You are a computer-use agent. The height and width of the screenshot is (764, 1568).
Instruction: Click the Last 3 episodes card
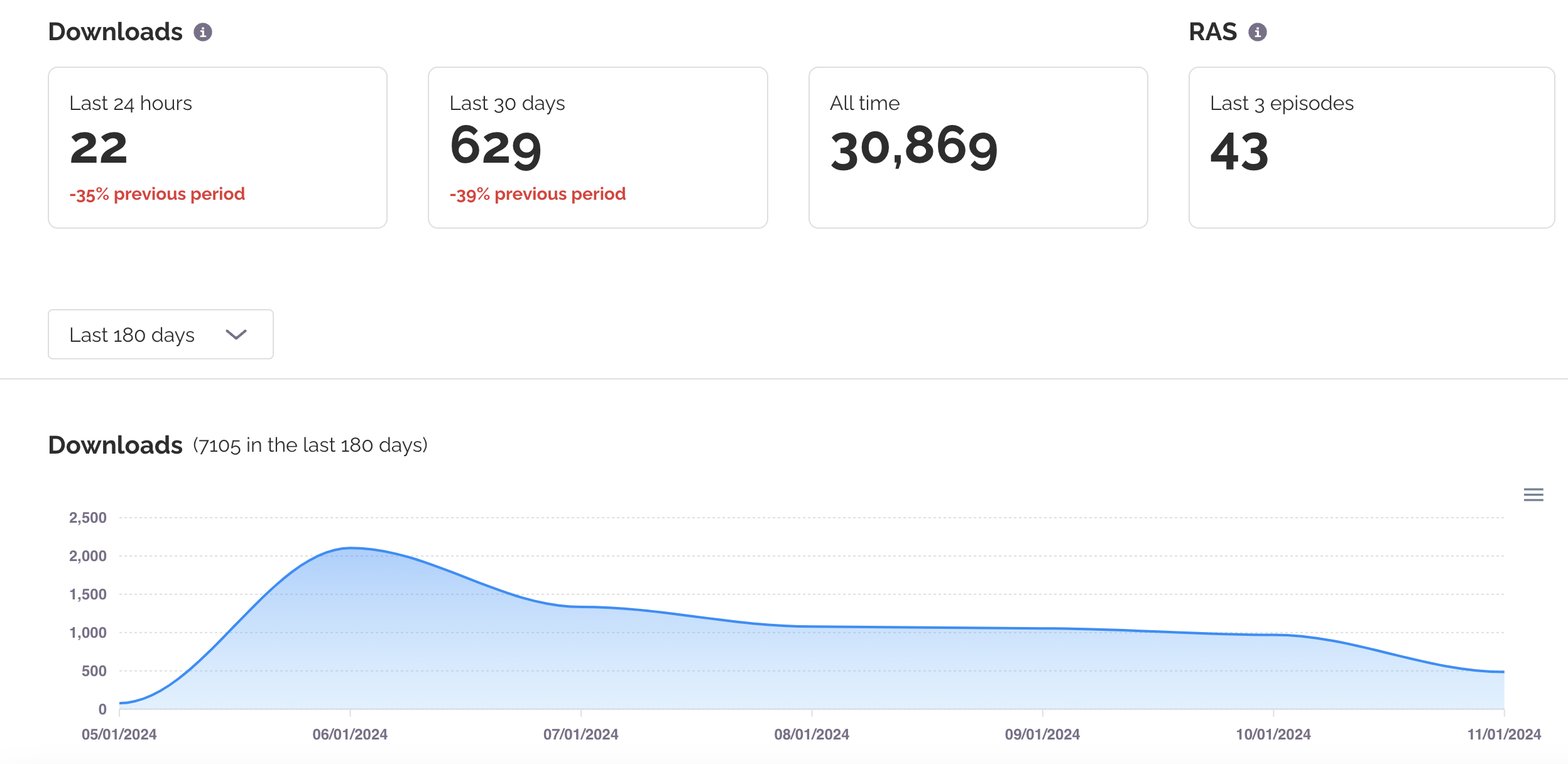click(x=1371, y=148)
